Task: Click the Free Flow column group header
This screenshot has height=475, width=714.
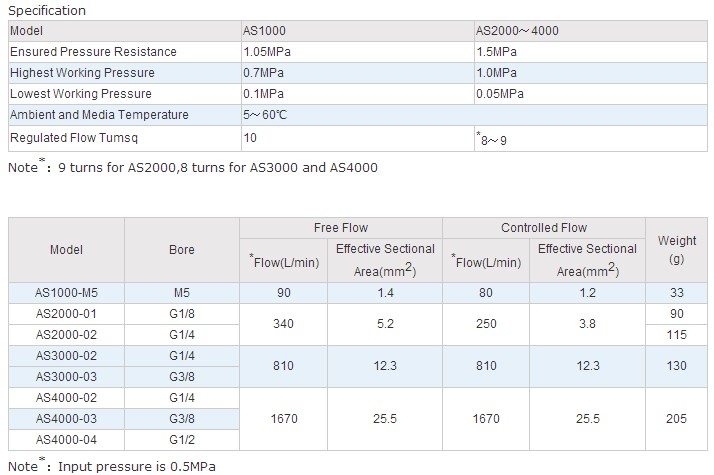Action: pos(341,228)
